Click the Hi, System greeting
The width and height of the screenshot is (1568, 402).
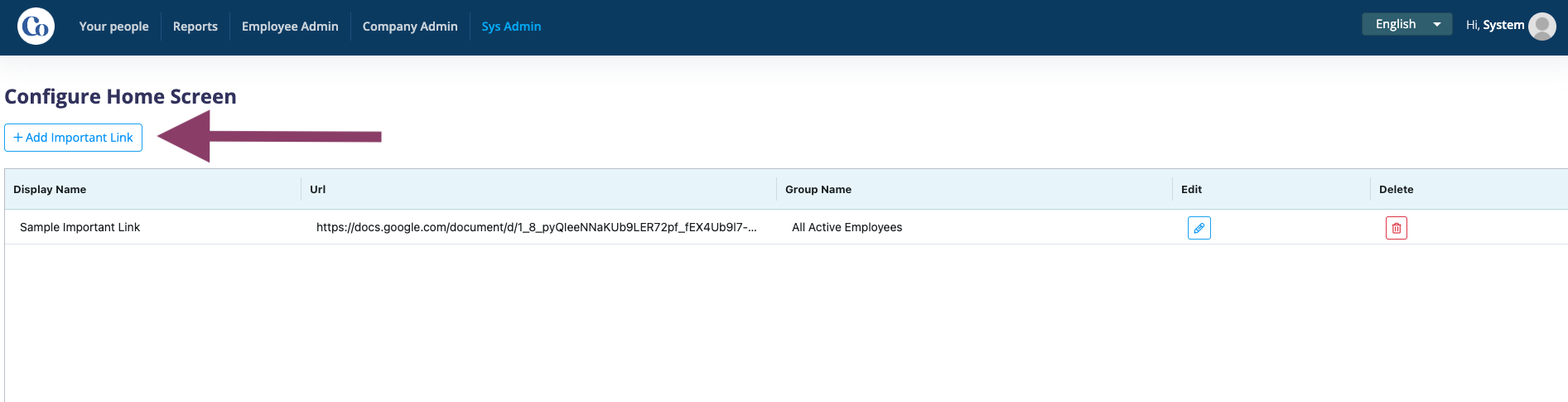coord(1494,25)
